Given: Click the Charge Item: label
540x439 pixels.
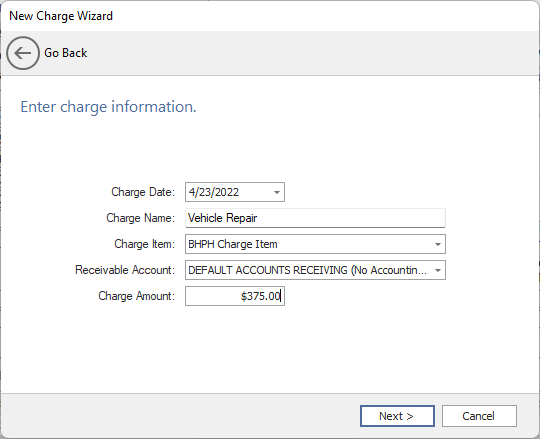Looking at the screenshot, I should click(145, 244).
